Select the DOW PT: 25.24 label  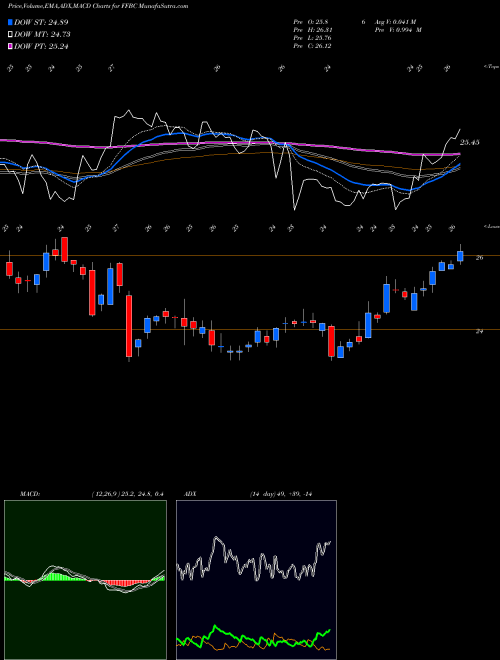pyautogui.click(x=41, y=47)
